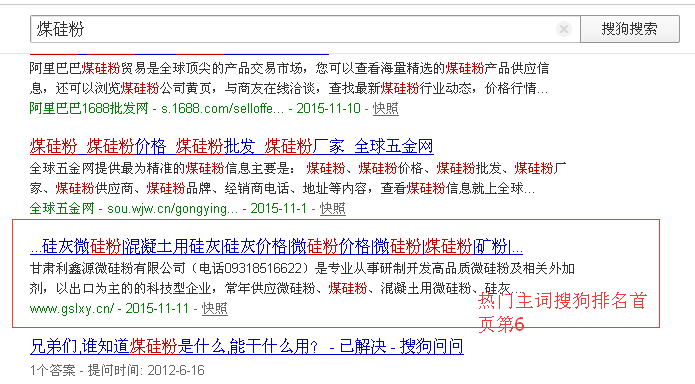Focus the search field containing 煤硅粉
The height and width of the screenshot is (384, 695).
[x=293, y=29]
